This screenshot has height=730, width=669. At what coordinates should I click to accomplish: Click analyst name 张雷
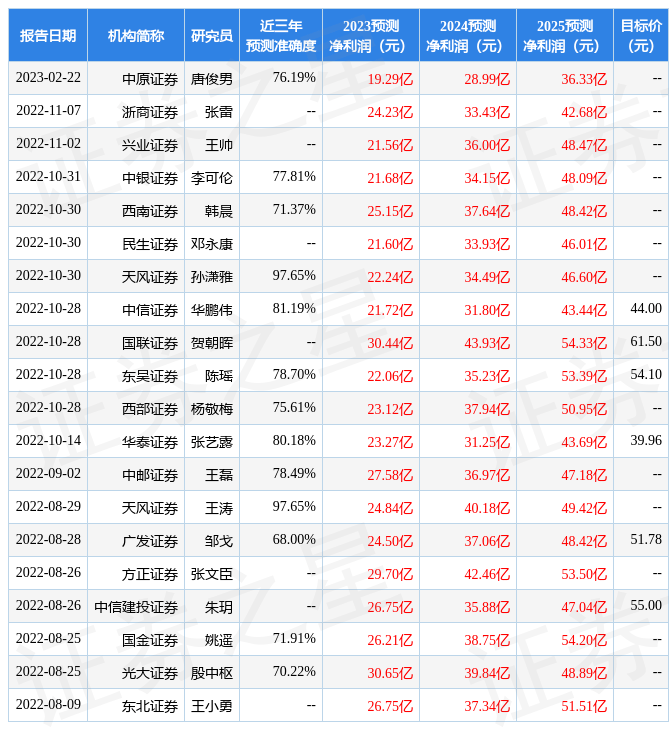click(x=219, y=112)
